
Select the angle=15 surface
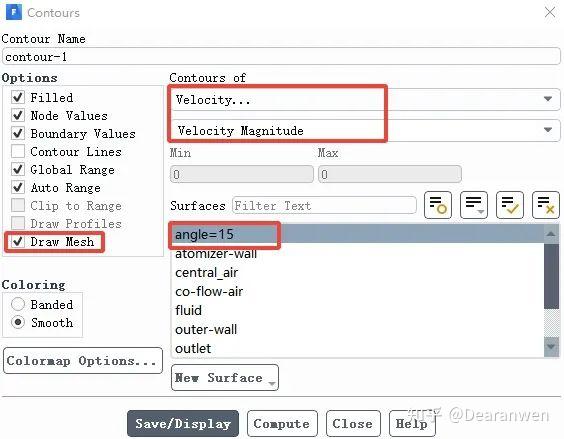point(358,234)
